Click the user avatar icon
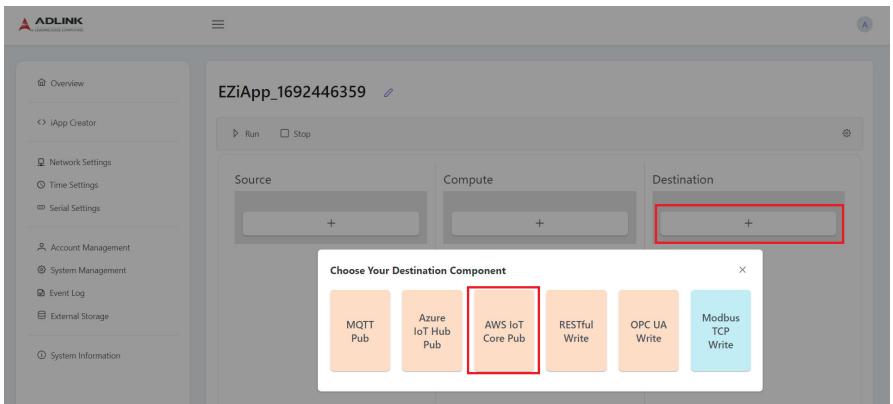Image resolution: width=893 pixels, height=404 pixels. coord(865,25)
